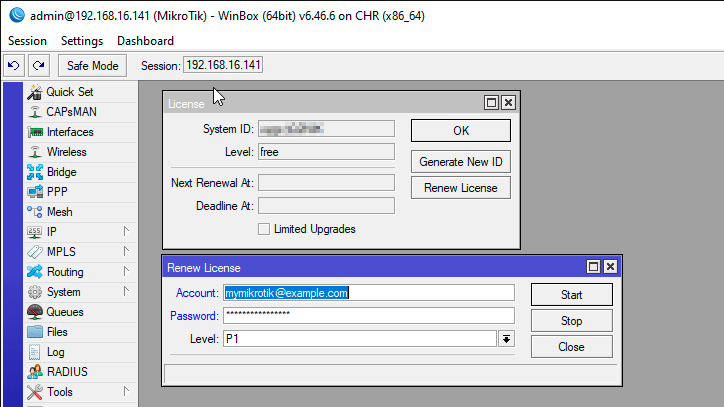The width and height of the screenshot is (724, 407).
Task: Click the Renew License status bar
Action: [391, 374]
